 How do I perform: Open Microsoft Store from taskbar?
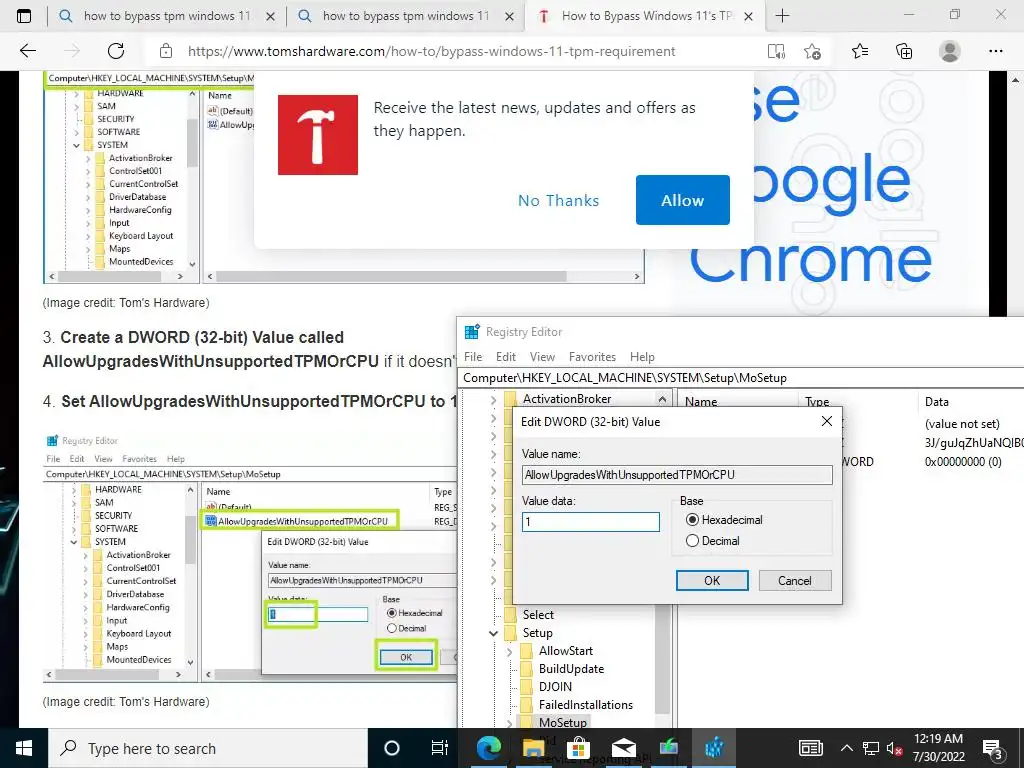[x=578, y=748]
